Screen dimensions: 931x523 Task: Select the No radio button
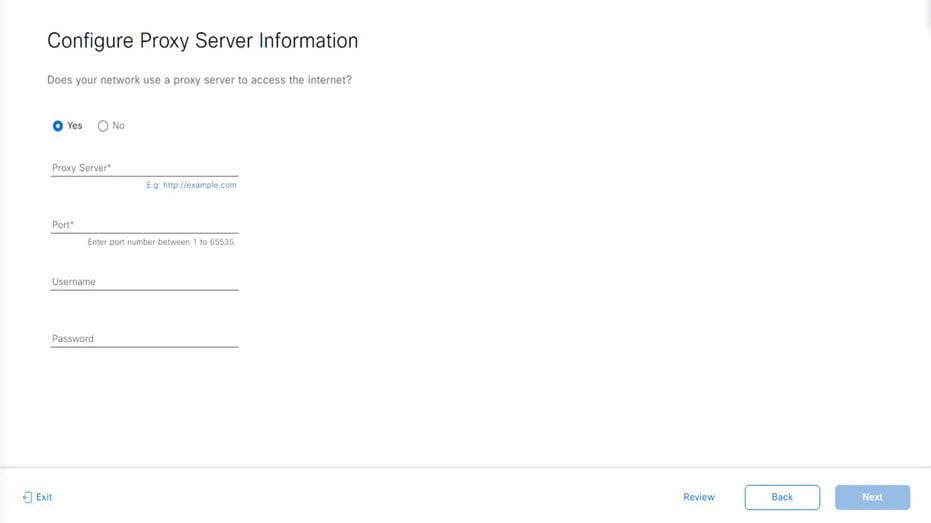[x=103, y=126]
